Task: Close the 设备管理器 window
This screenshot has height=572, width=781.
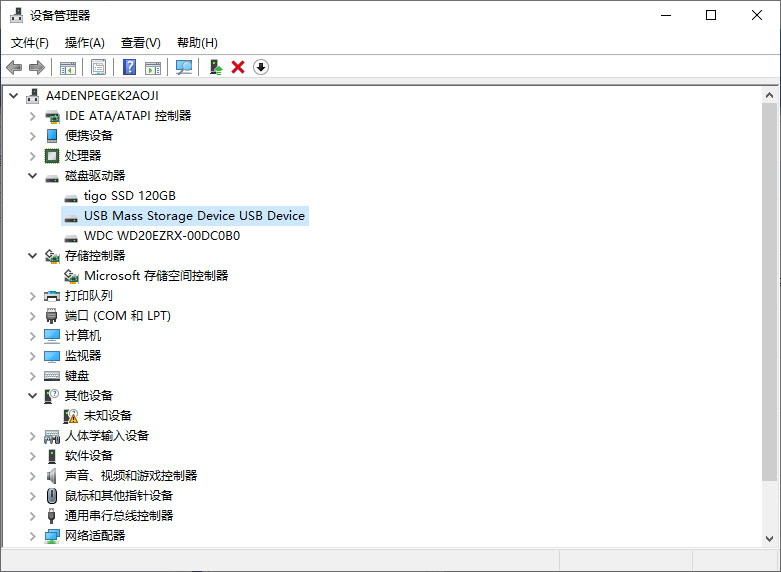Action: tap(757, 15)
